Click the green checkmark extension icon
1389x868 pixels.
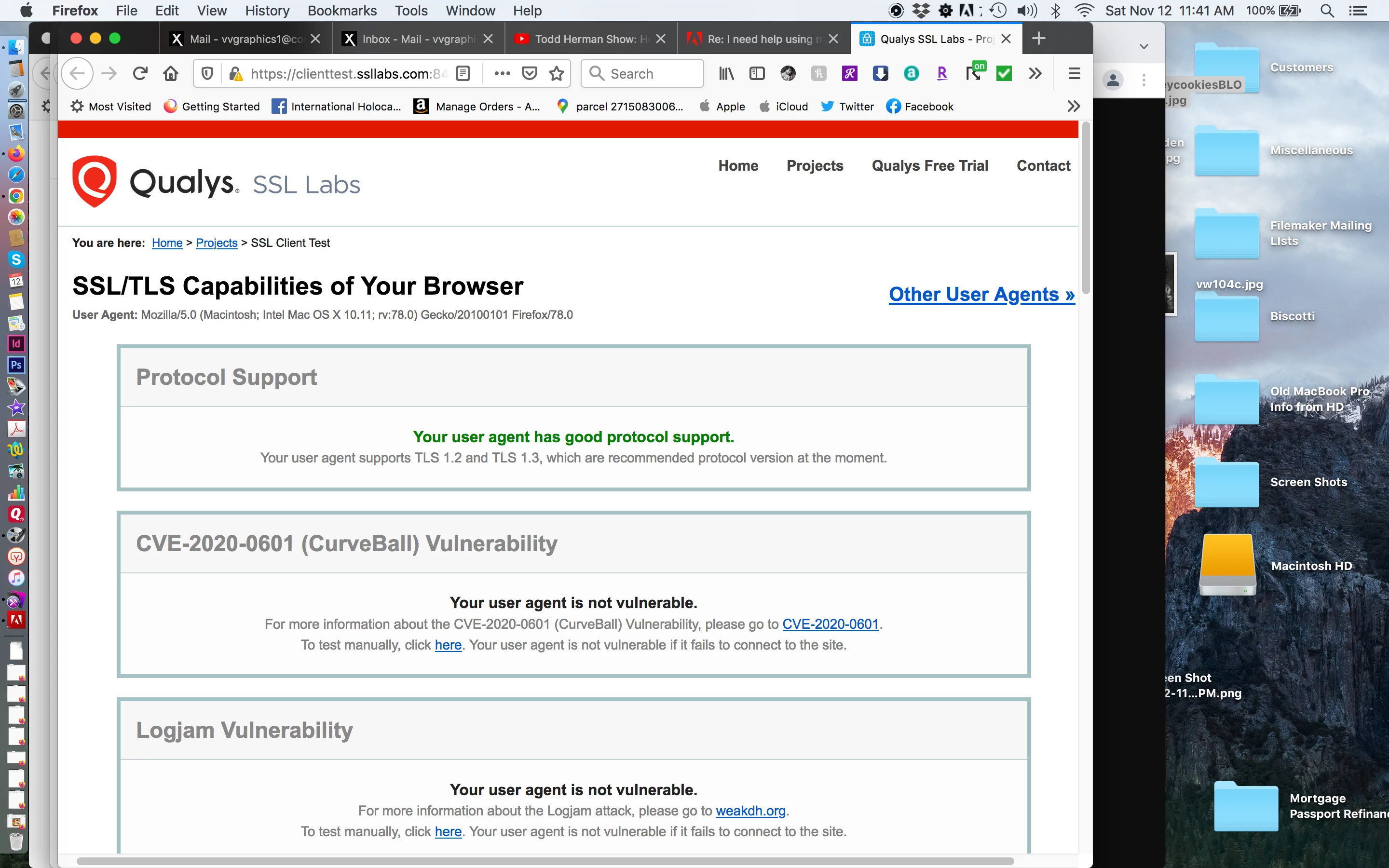[x=1004, y=73]
